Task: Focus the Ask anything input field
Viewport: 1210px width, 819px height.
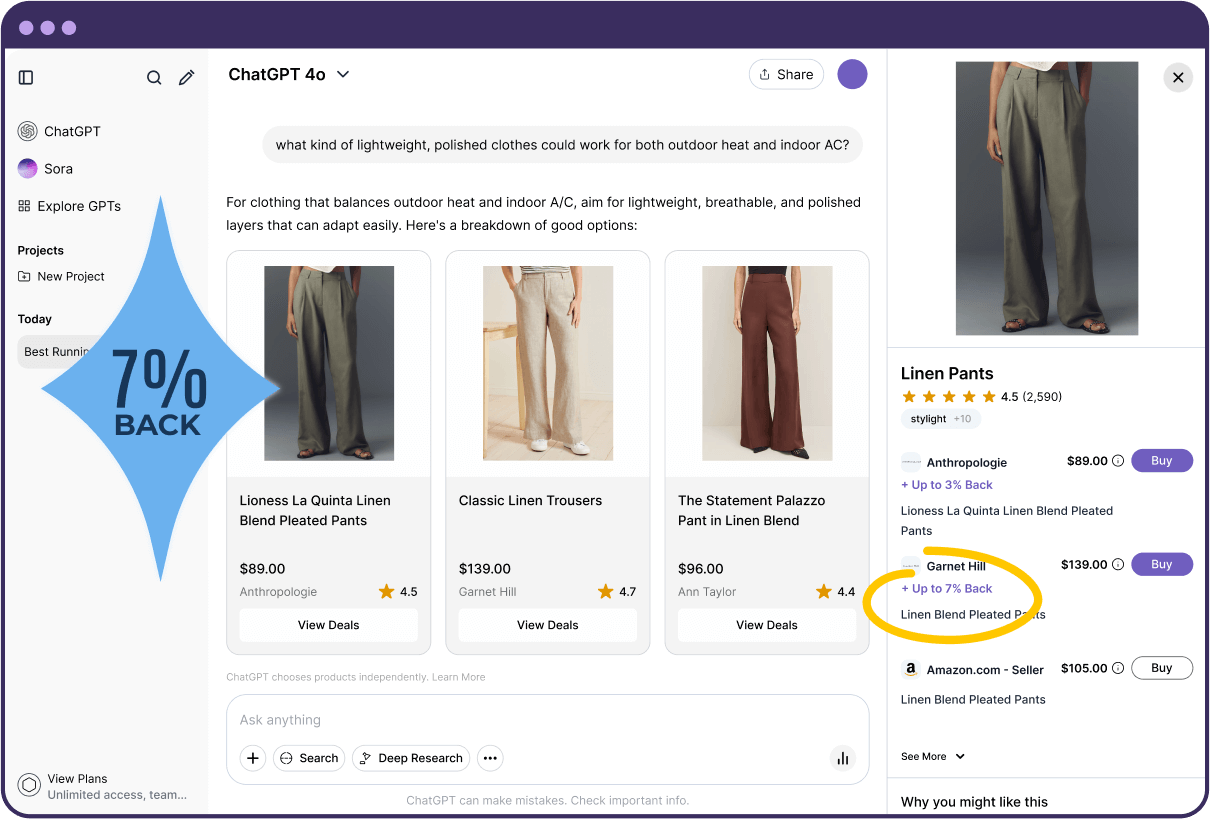Action: point(548,720)
